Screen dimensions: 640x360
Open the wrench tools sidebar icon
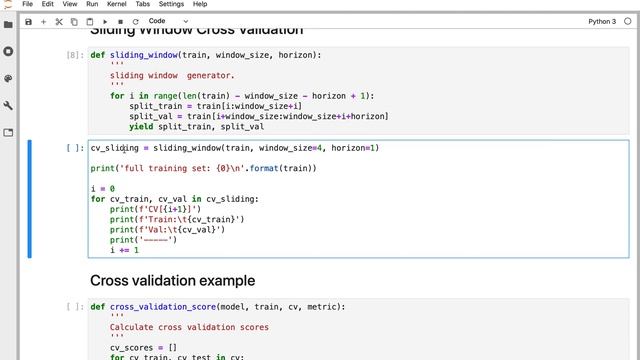(x=8, y=106)
